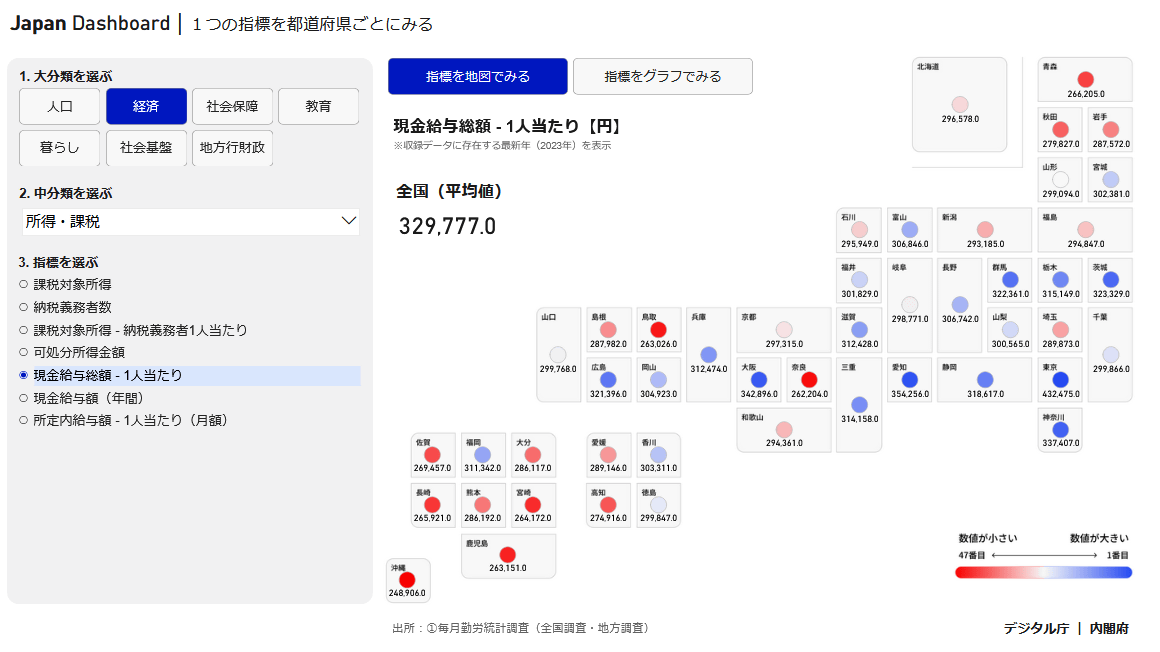Click the 山形 prefecture tile
Image resolution: width=1160 pixels, height=652 pixels.
(x=1060, y=180)
